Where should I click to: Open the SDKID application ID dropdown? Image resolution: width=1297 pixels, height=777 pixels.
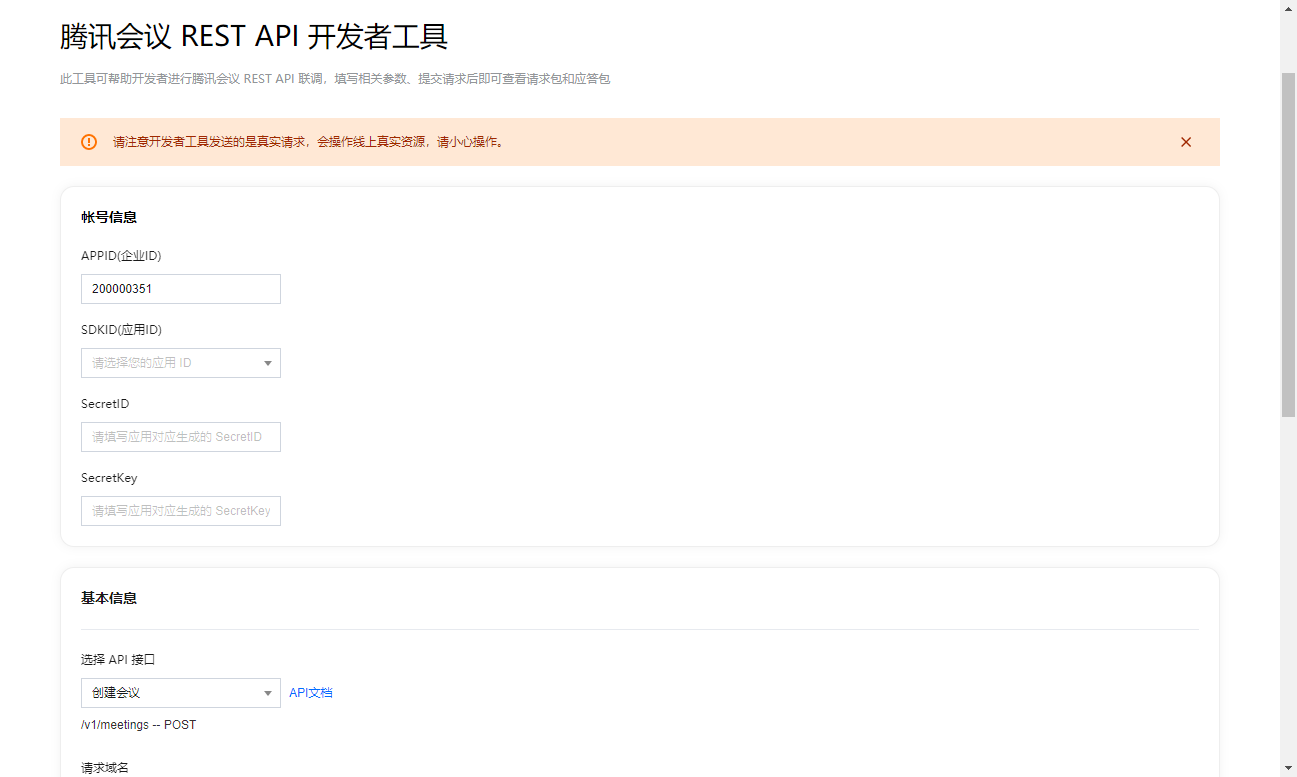coord(181,363)
